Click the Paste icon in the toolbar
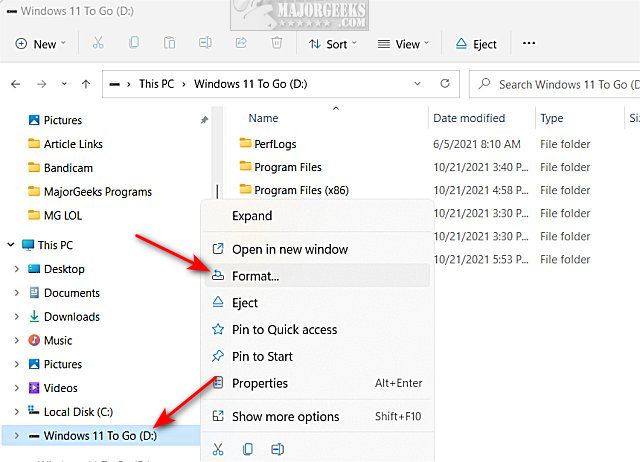 point(169,43)
